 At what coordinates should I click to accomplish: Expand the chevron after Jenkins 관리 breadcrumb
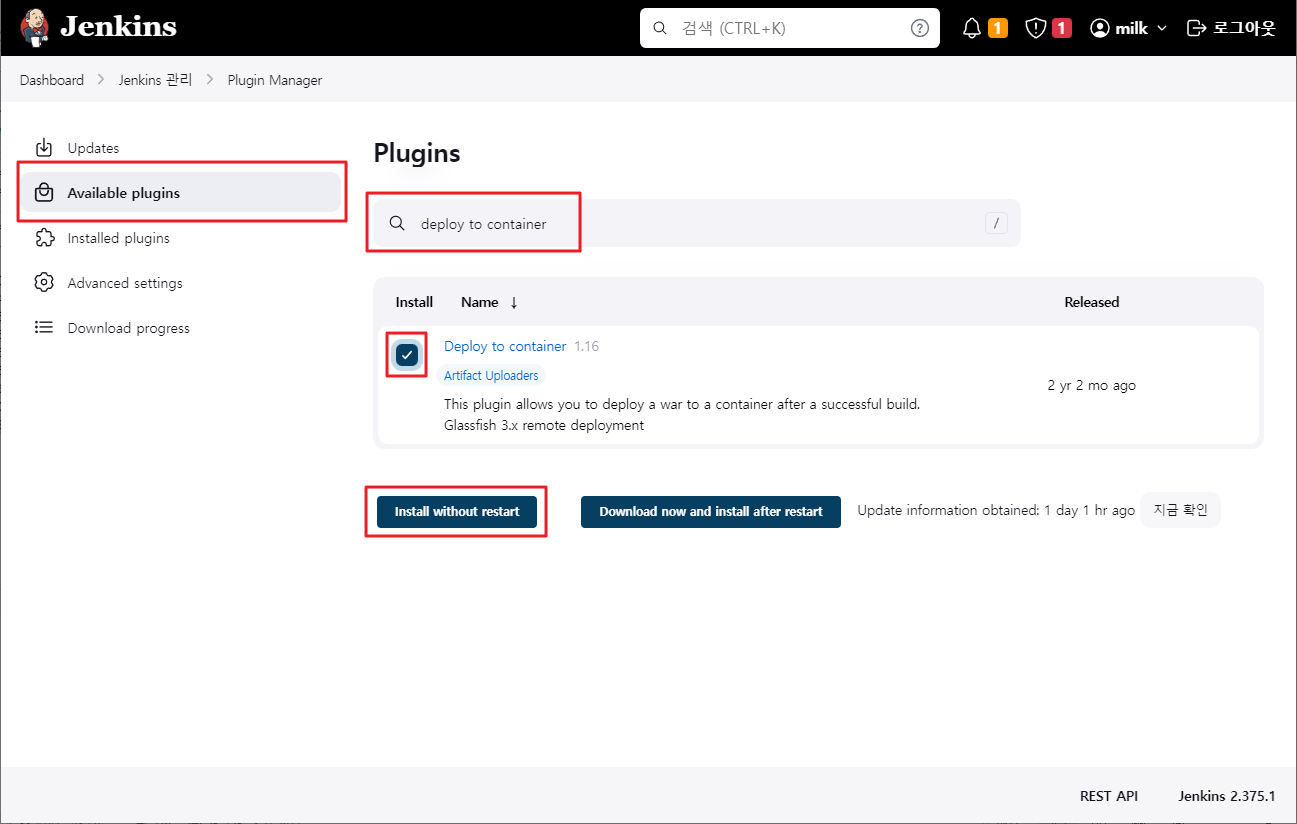pyautogui.click(x=210, y=80)
